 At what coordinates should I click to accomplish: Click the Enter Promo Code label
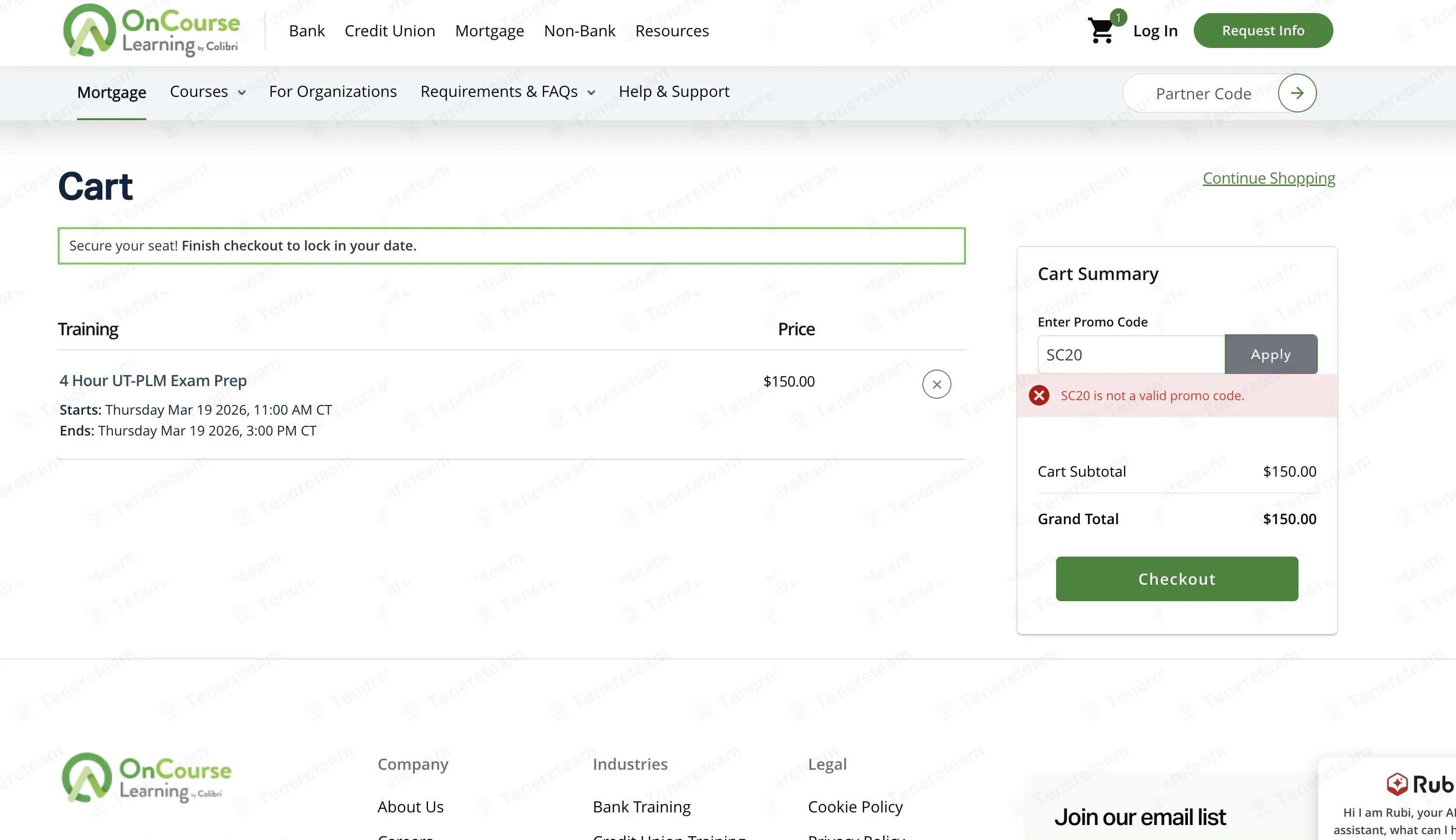click(x=1092, y=322)
